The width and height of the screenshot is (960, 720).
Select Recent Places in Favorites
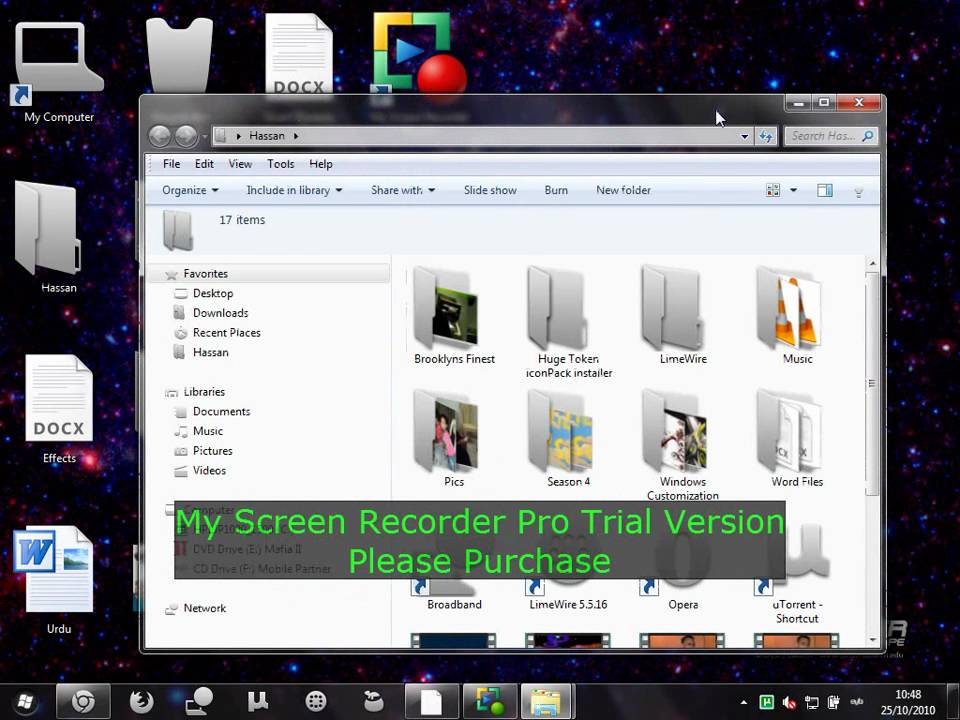(227, 332)
